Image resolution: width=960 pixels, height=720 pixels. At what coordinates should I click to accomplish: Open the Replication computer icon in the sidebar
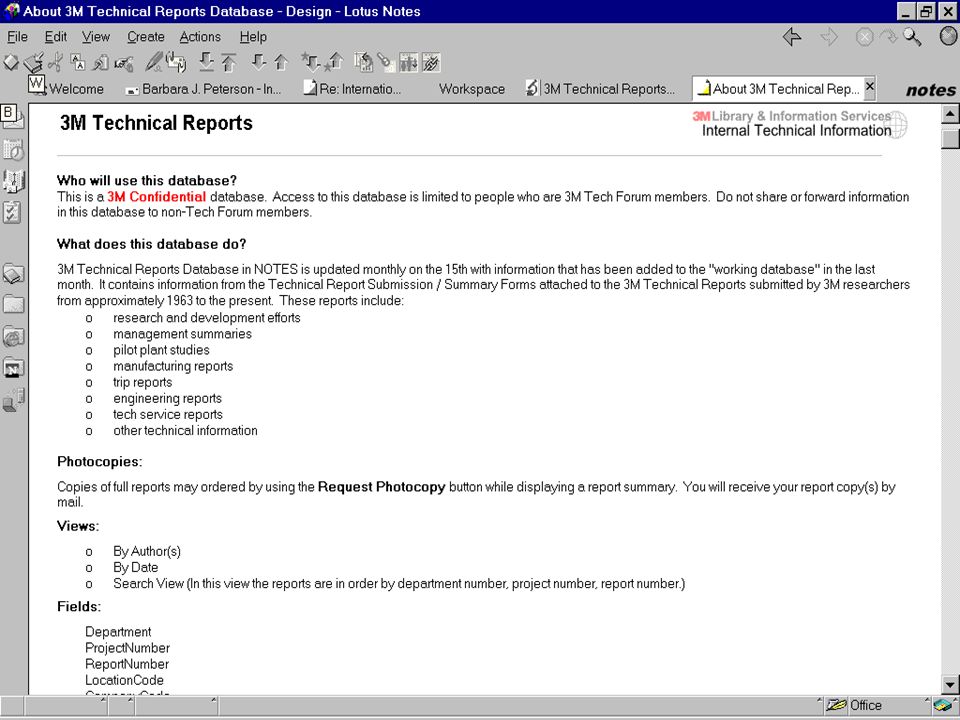coord(13,400)
